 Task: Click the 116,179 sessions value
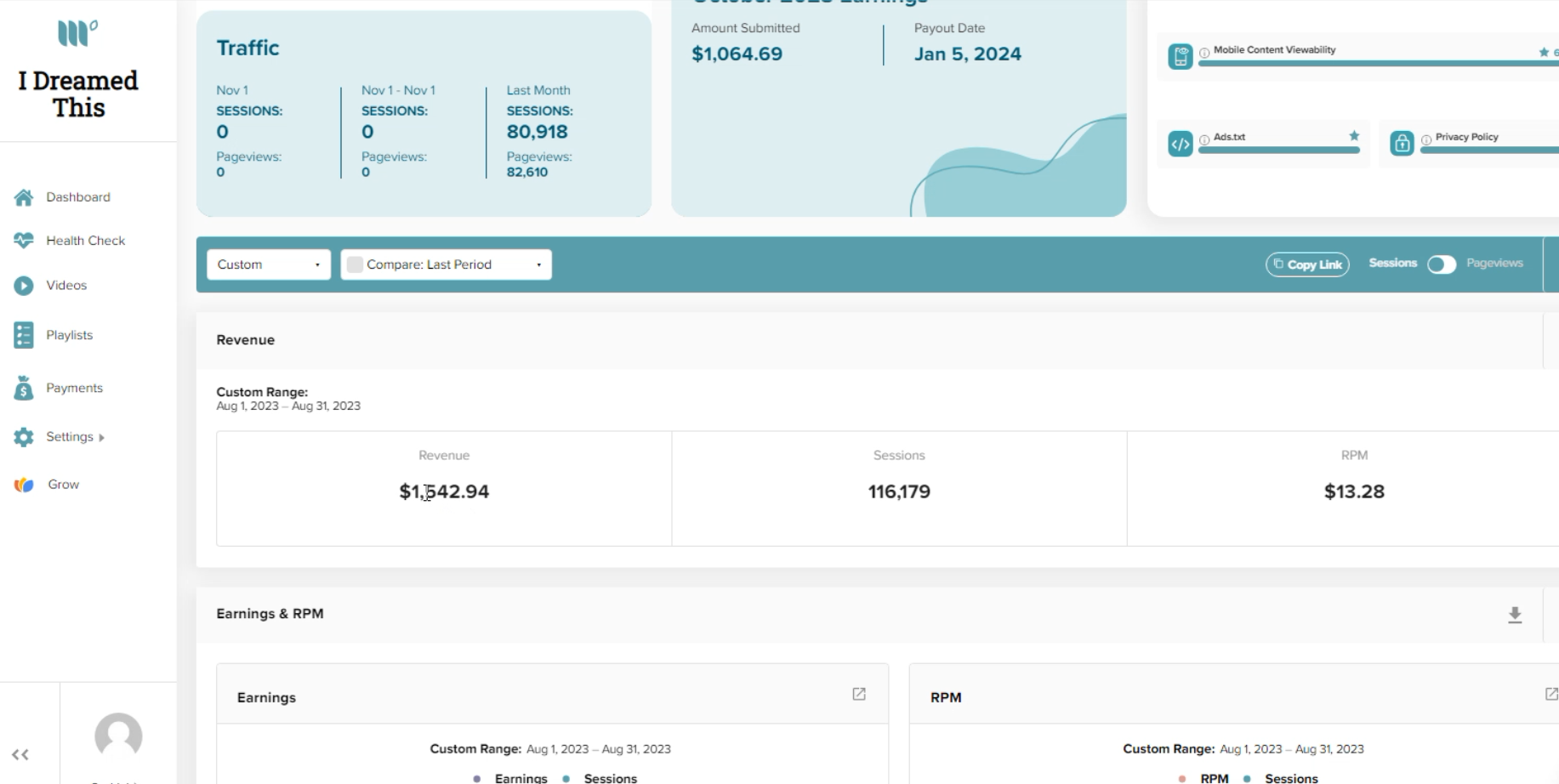click(899, 491)
